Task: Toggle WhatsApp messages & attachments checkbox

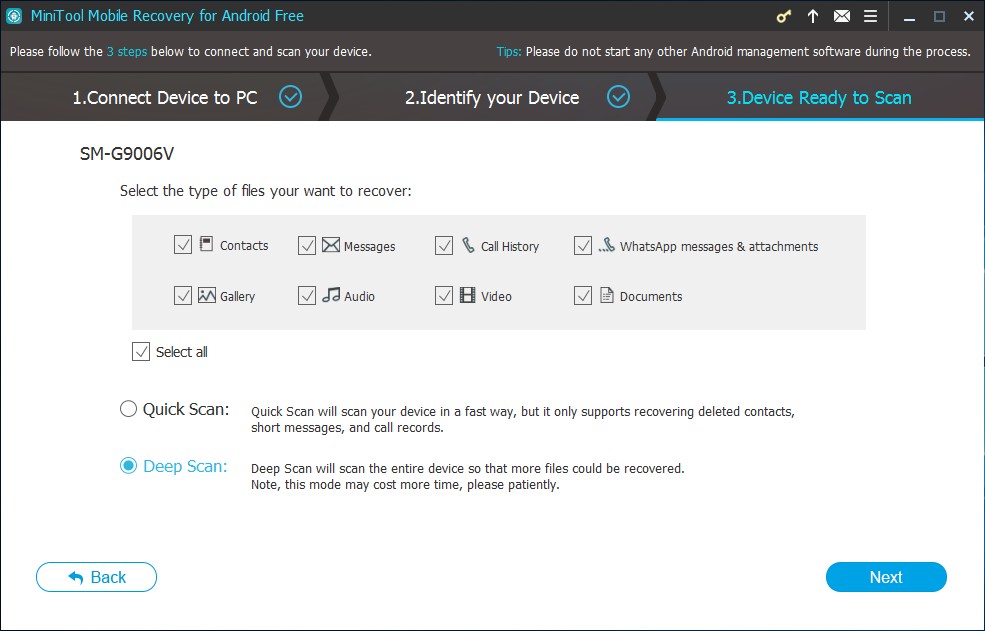Action: click(x=583, y=245)
